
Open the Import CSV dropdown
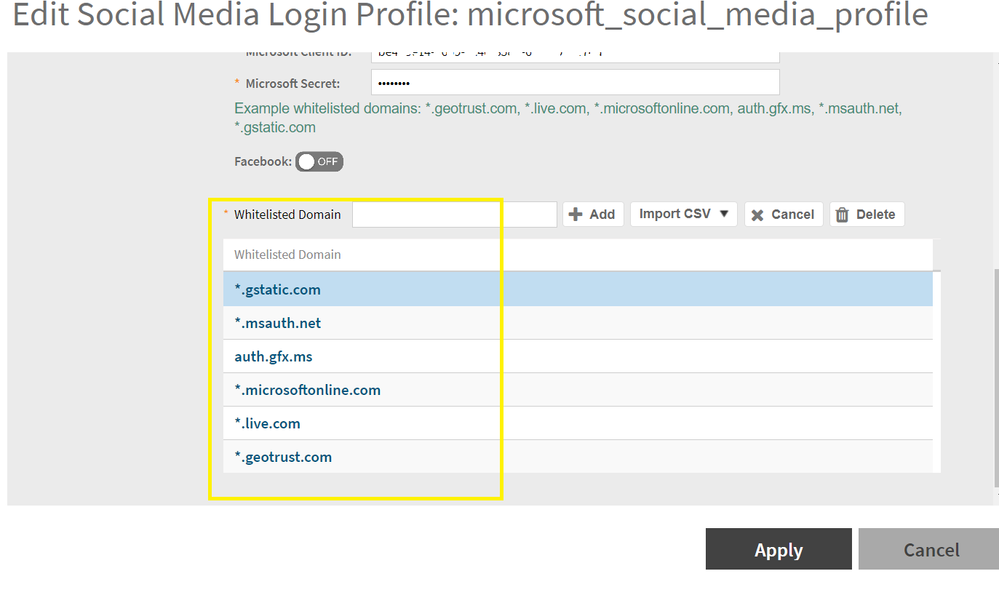pos(683,214)
